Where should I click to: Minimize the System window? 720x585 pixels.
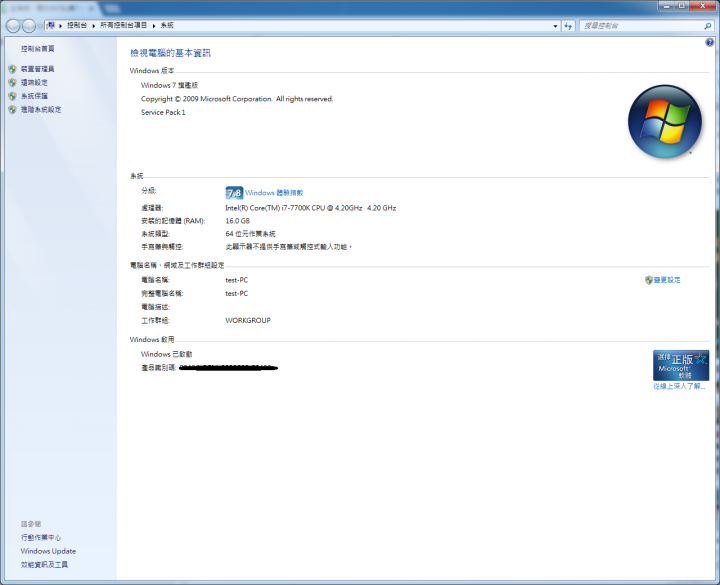666,6
